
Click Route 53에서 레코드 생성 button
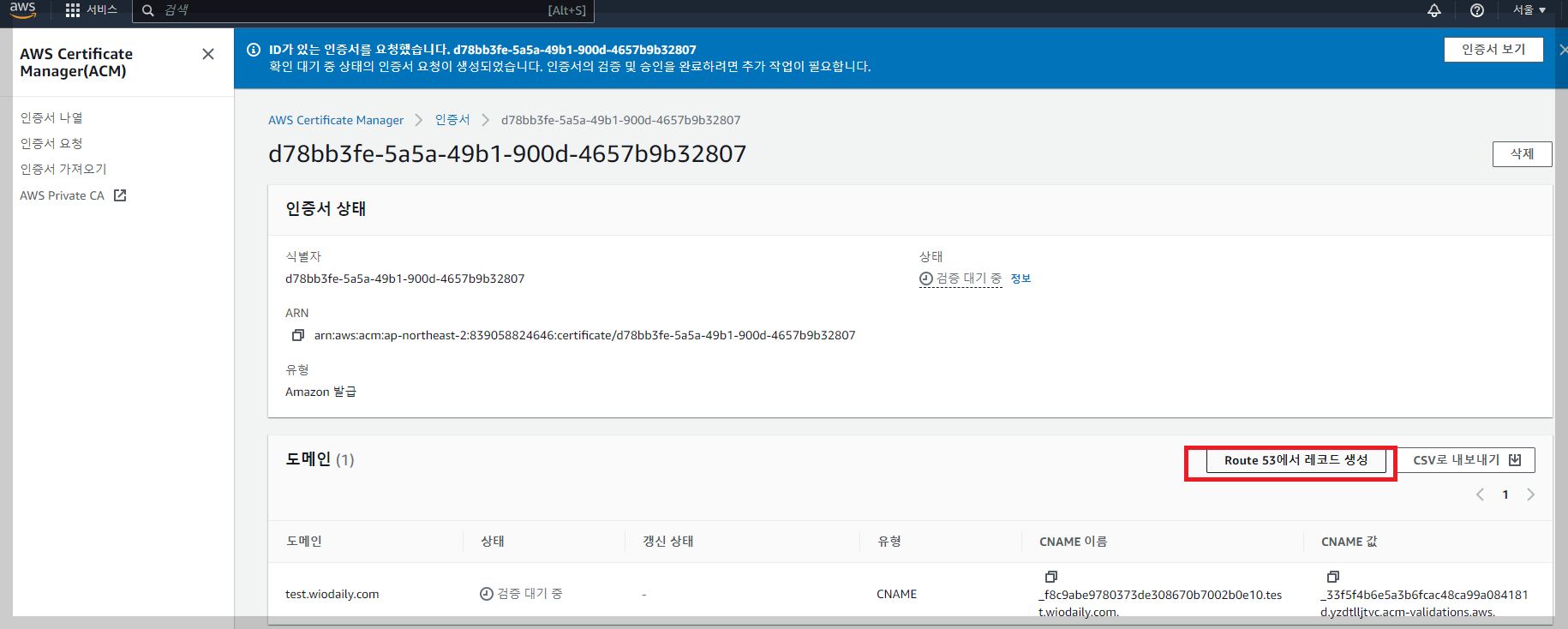[x=1296, y=460]
